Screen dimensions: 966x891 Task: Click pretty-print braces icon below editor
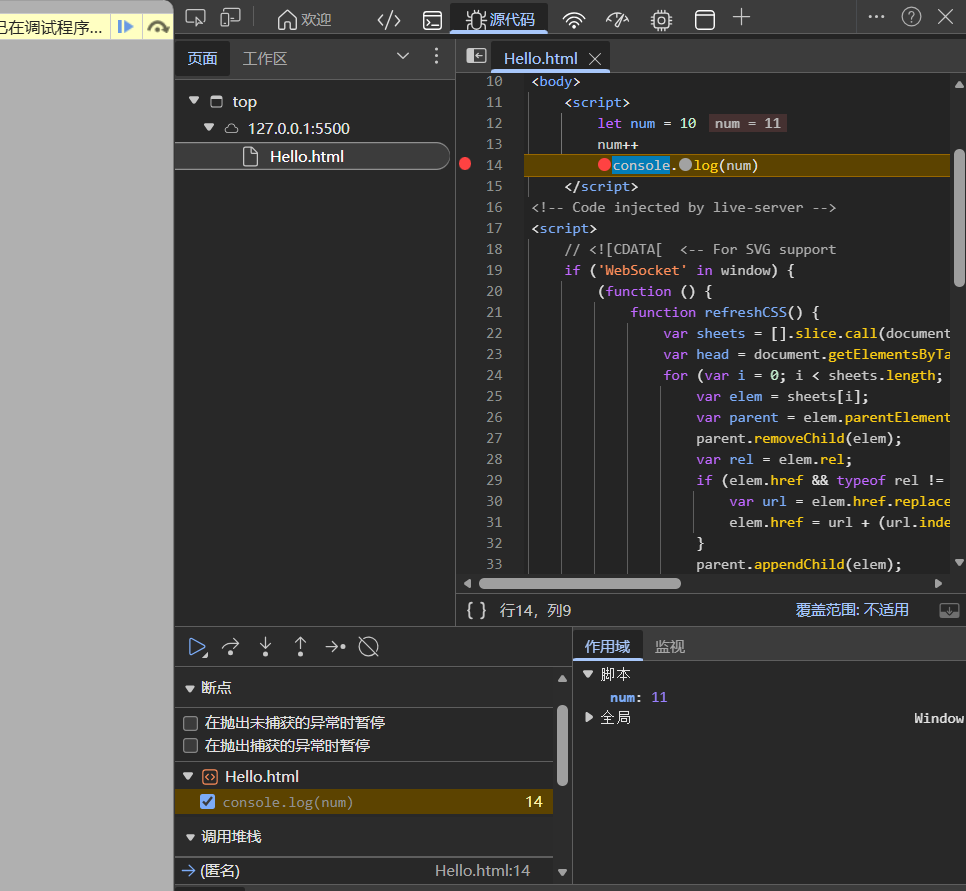click(x=477, y=610)
